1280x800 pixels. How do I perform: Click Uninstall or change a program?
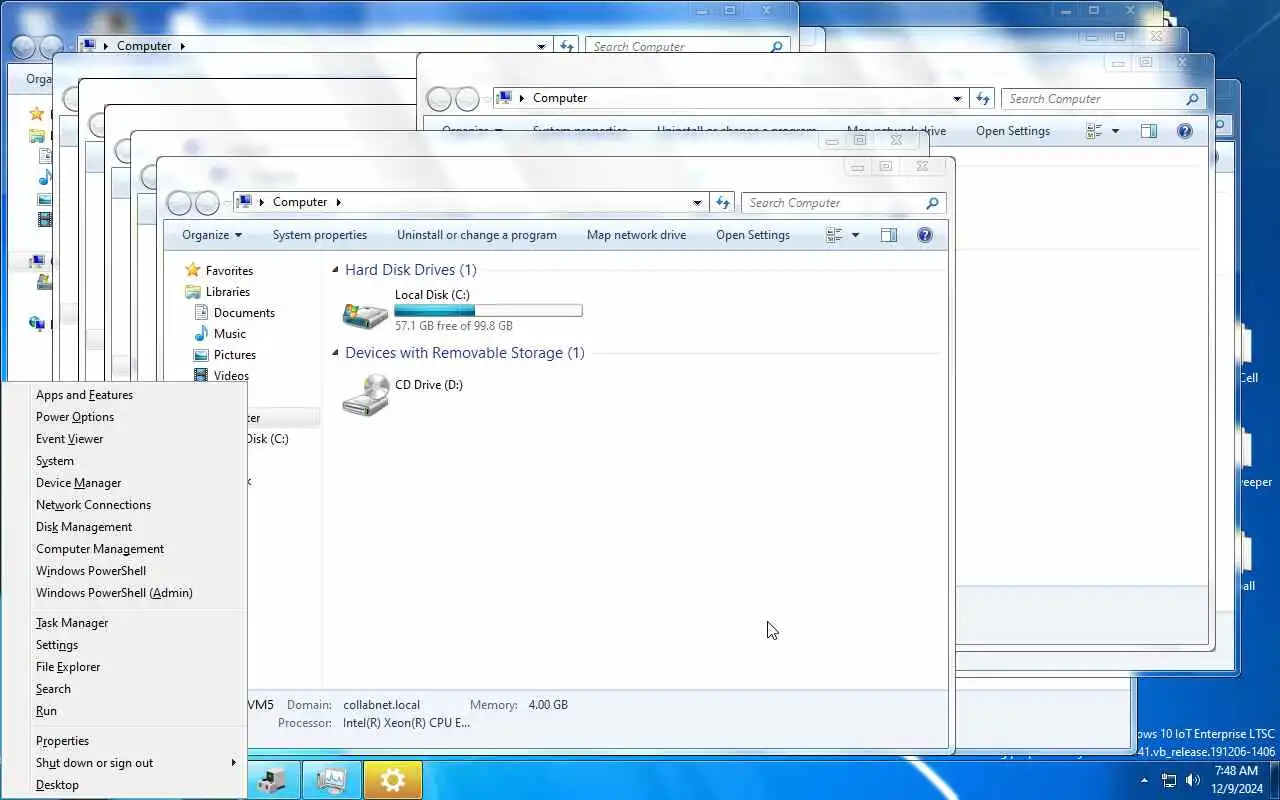pyautogui.click(x=477, y=235)
